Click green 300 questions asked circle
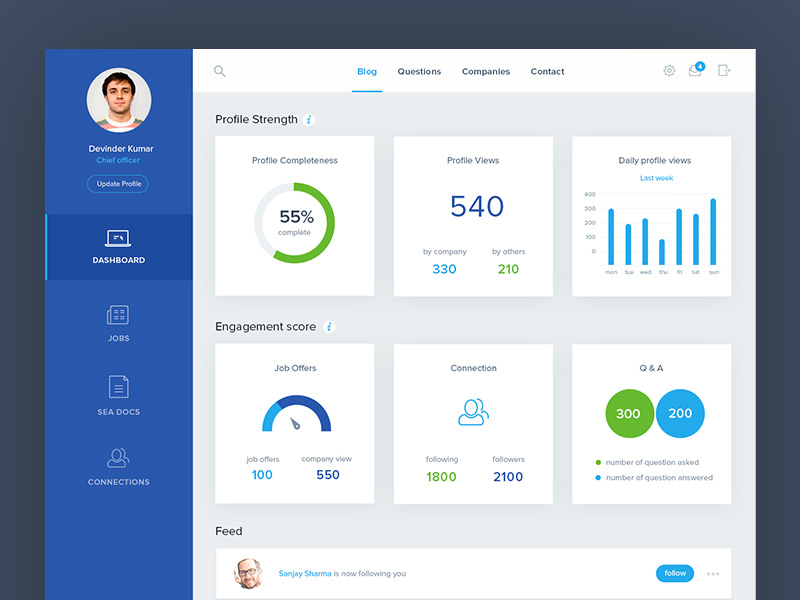The height and width of the screenshot is (600, 800). tap(629, 413)
